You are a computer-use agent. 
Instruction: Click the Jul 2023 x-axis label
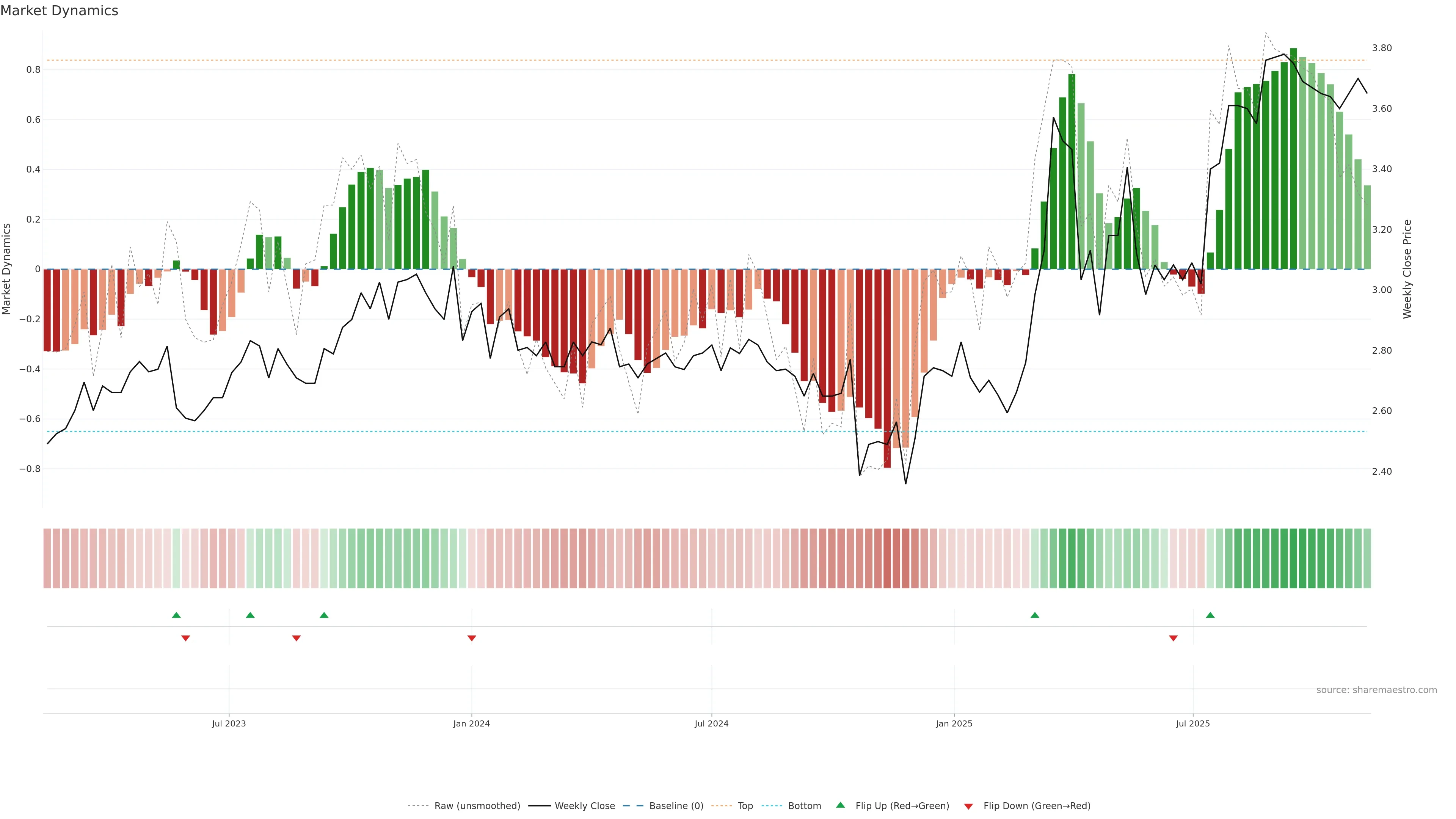pyautogui.click(x=229, y=723)
